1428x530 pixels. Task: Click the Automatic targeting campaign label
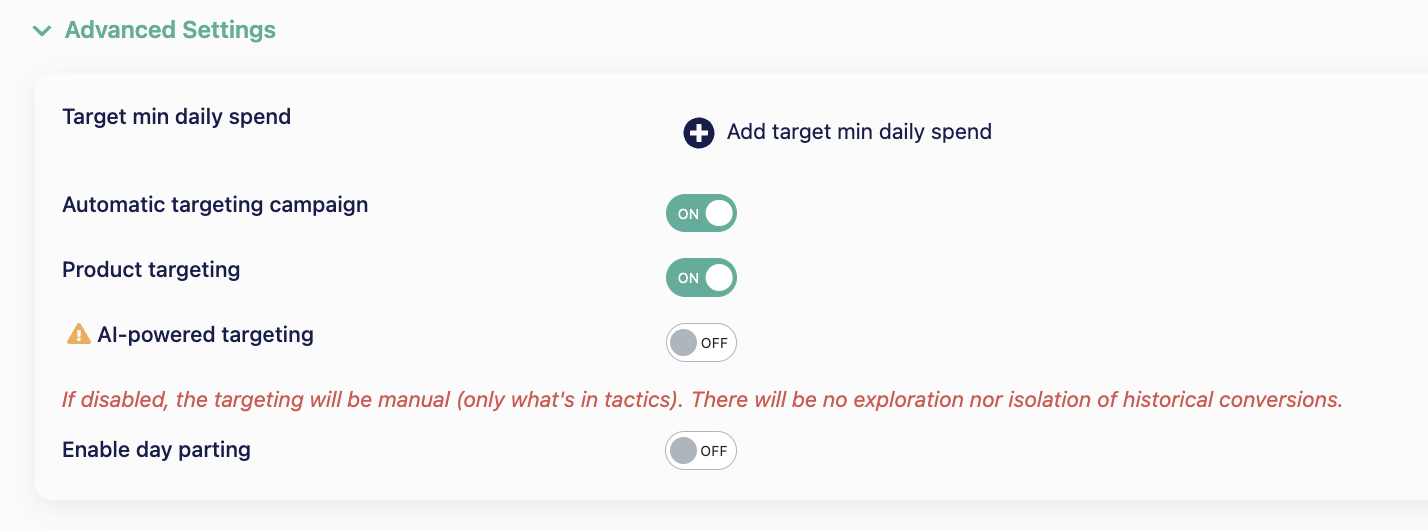[x=215, y=205]
